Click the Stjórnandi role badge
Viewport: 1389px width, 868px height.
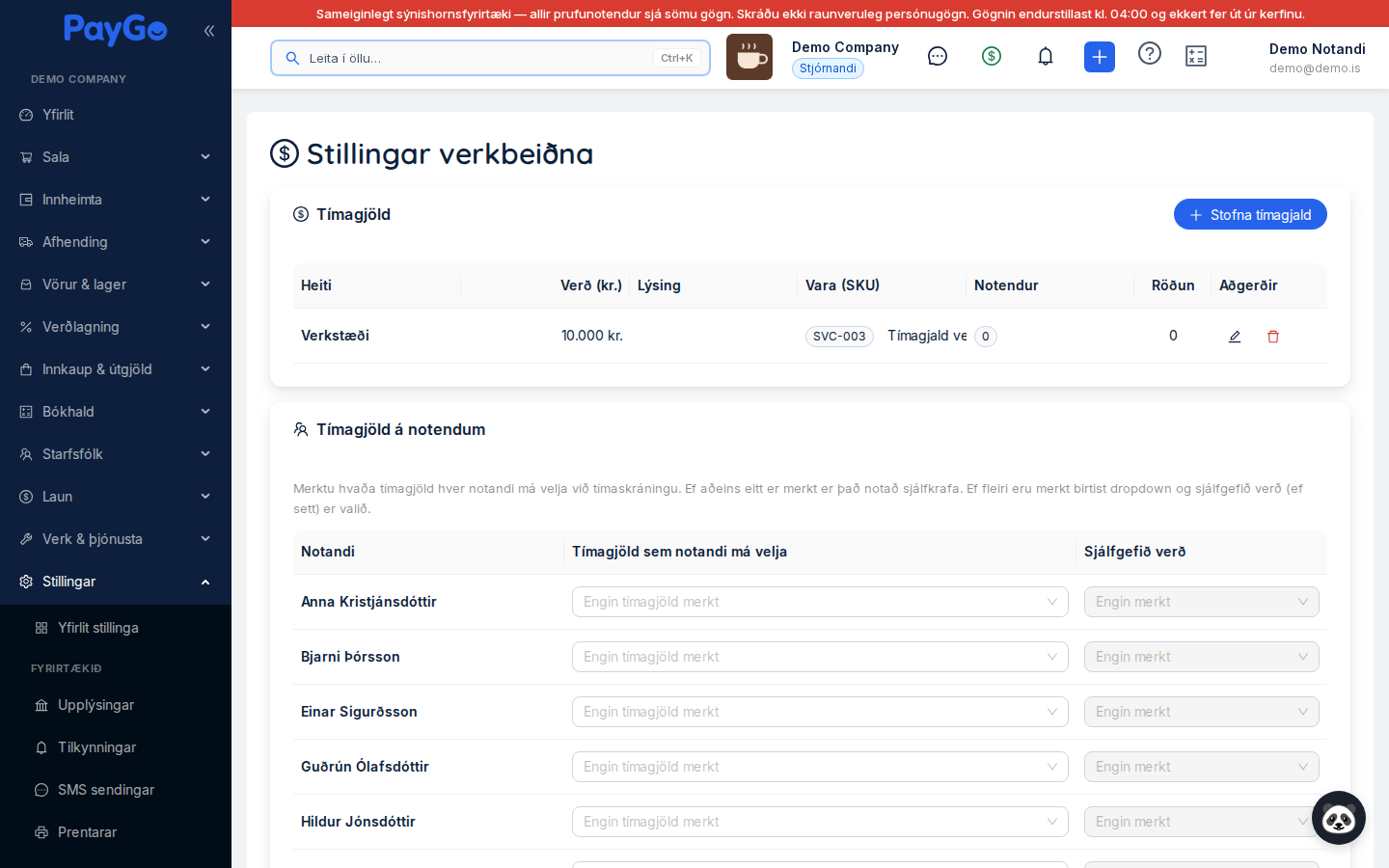point(828,68)
